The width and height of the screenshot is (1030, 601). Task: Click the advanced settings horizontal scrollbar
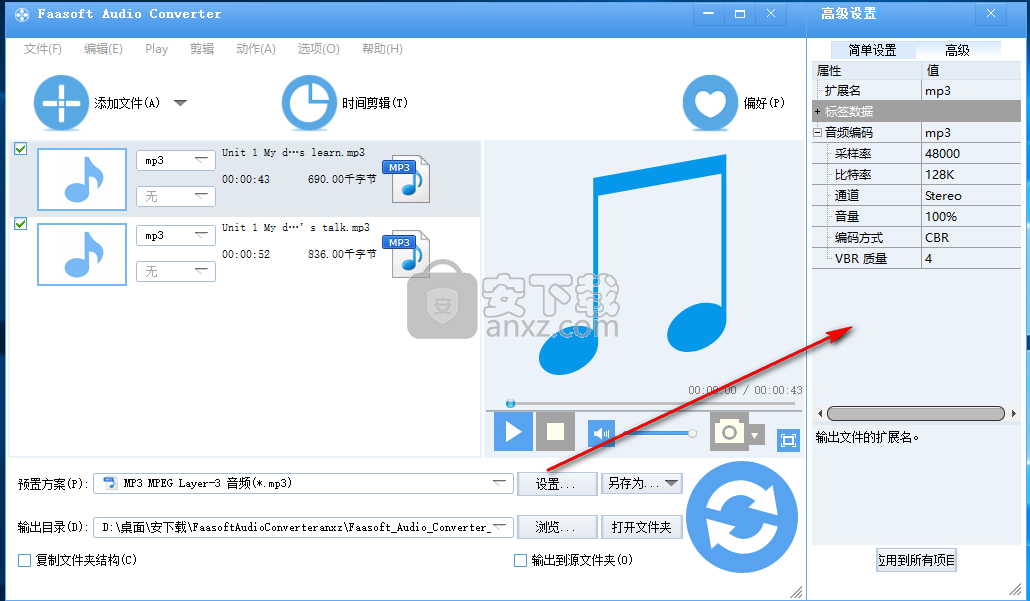[916, 413]
